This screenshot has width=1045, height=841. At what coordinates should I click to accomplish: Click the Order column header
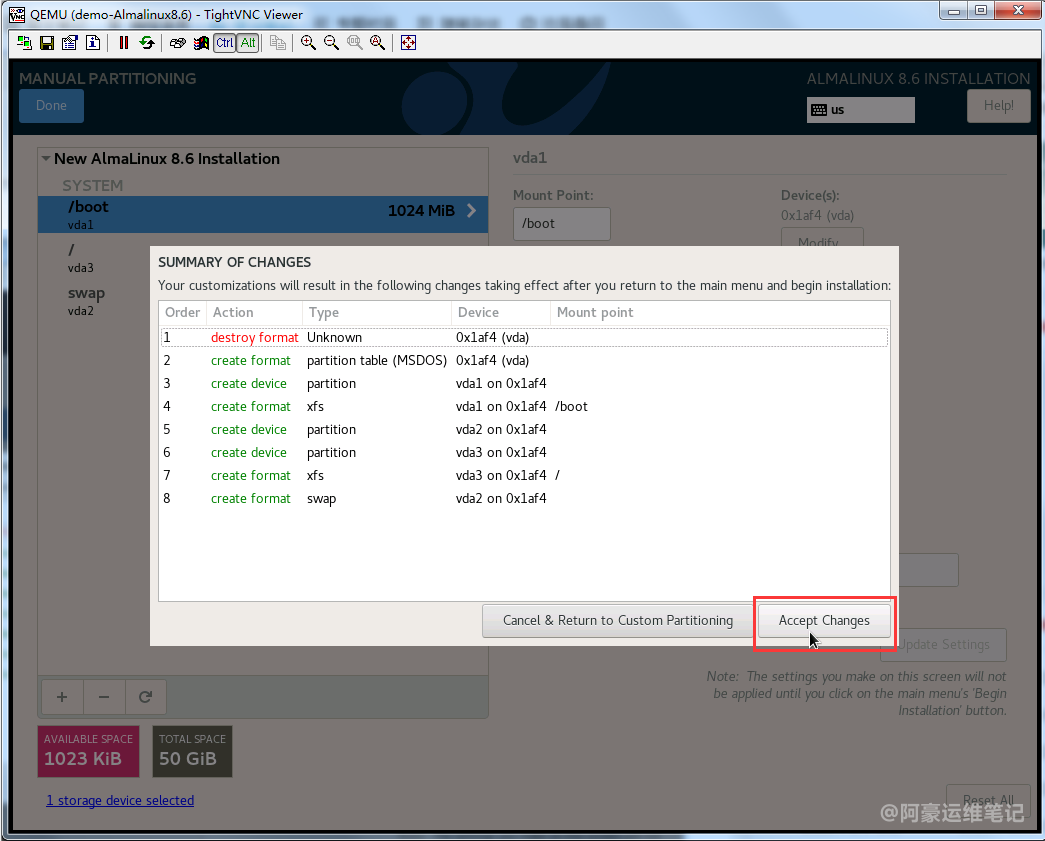tap(183, 313)
